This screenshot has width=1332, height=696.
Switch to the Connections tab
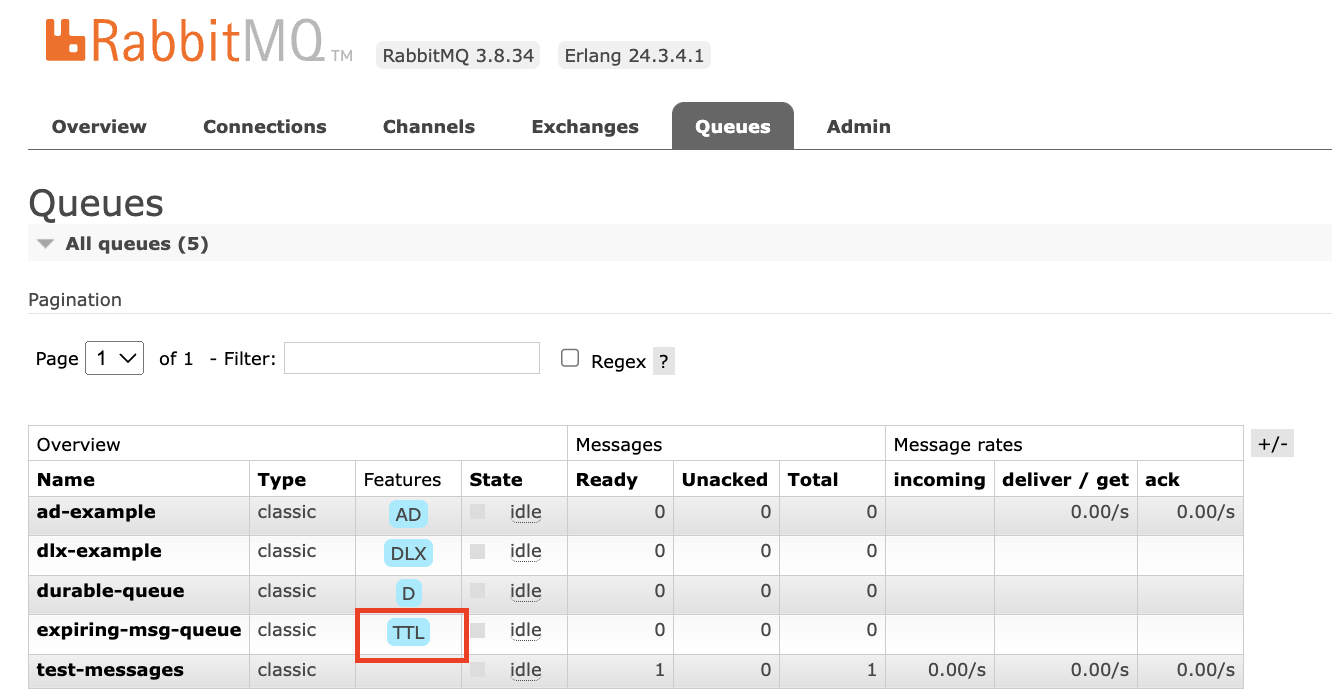click(265, 127)
